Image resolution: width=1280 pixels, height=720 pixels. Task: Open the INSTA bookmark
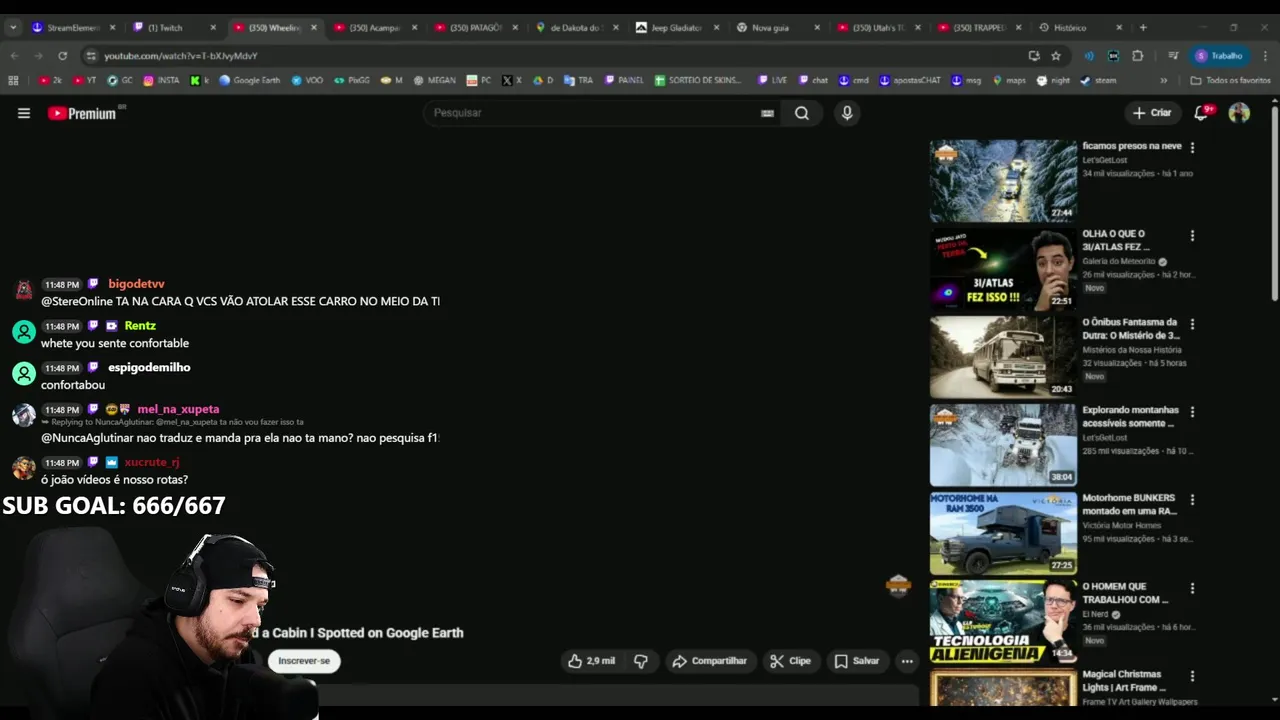(162, 80)
